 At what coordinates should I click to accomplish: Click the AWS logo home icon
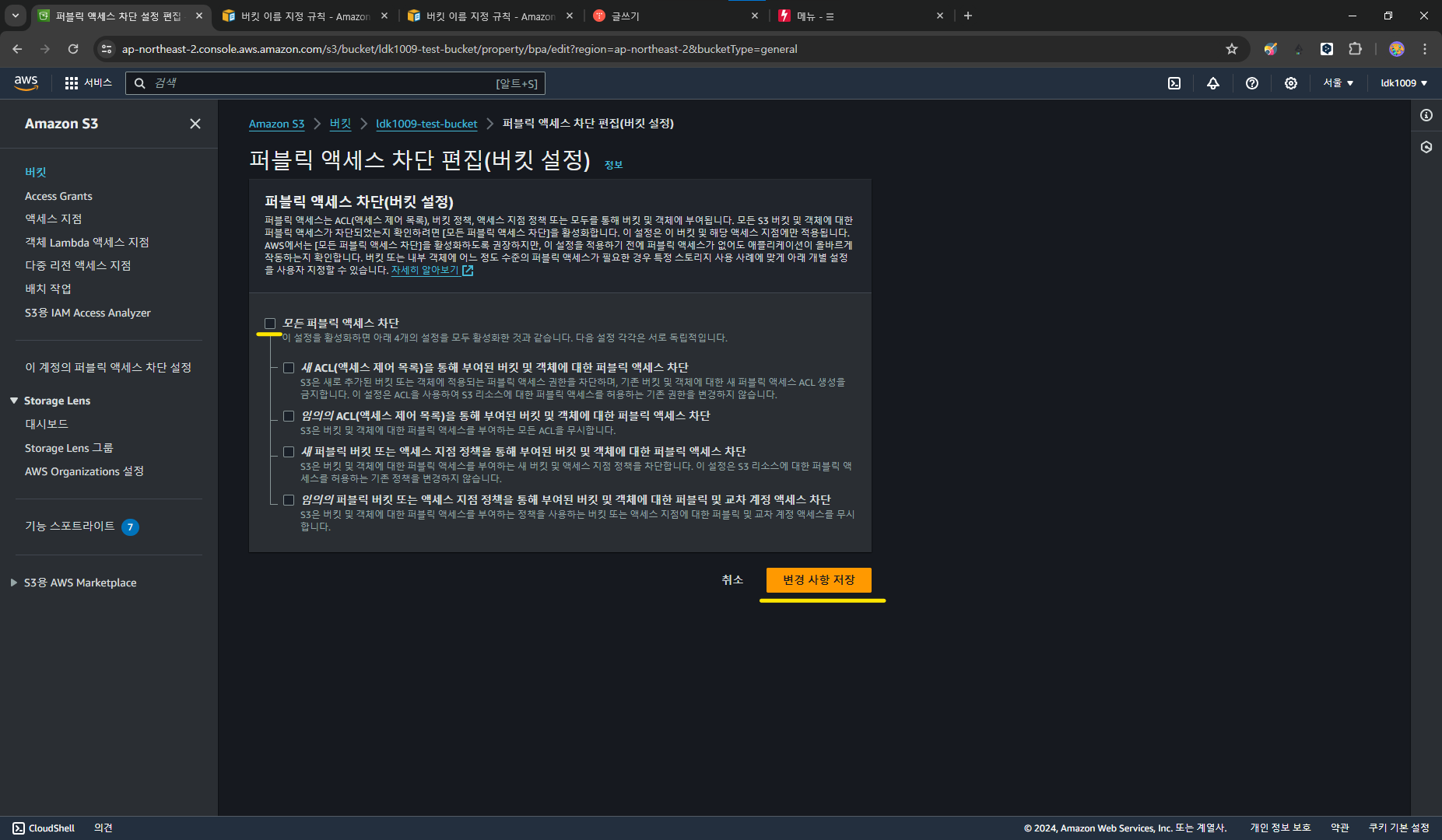pos(26,83)
